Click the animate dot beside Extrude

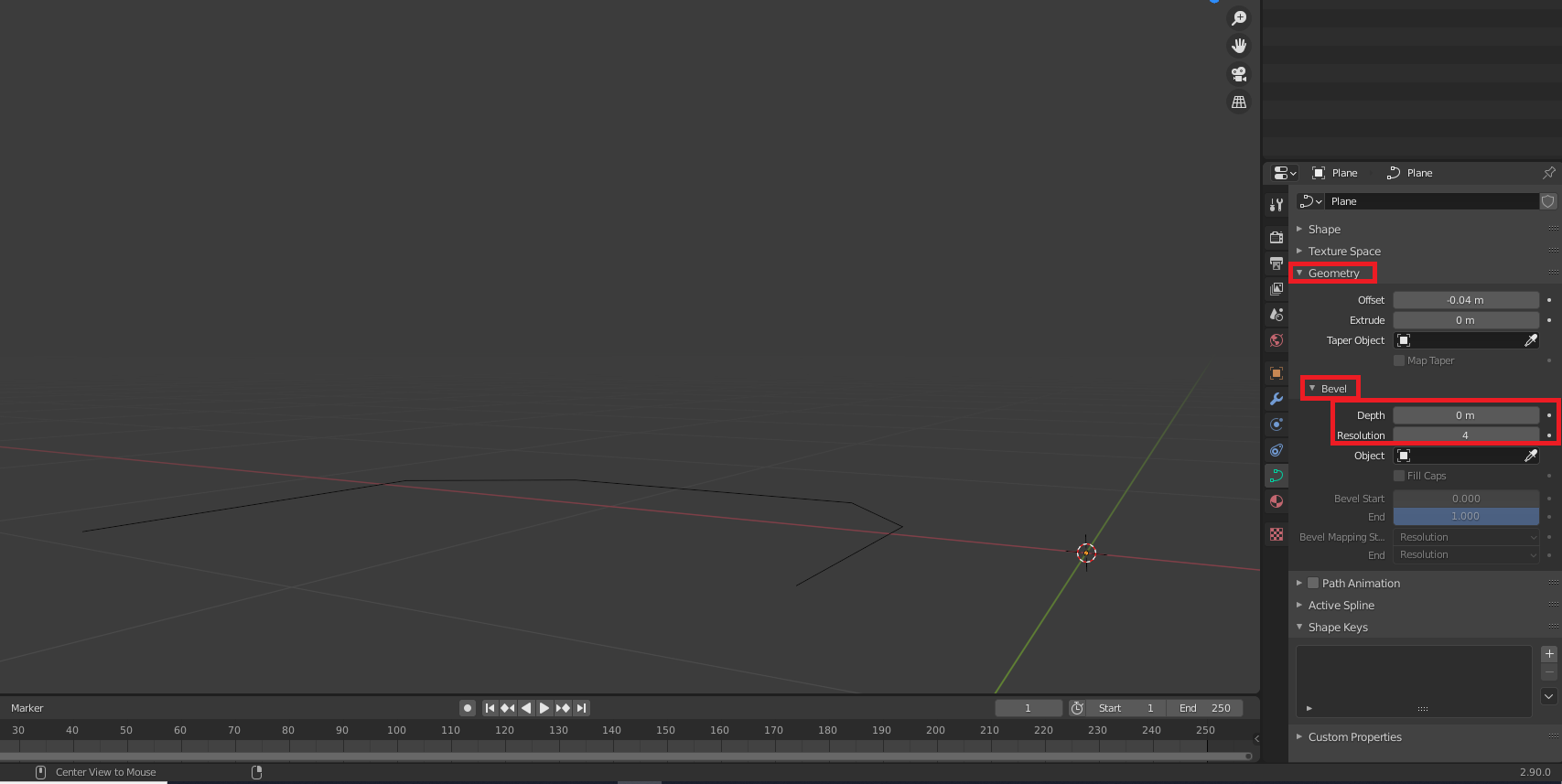pos(1548,320)
